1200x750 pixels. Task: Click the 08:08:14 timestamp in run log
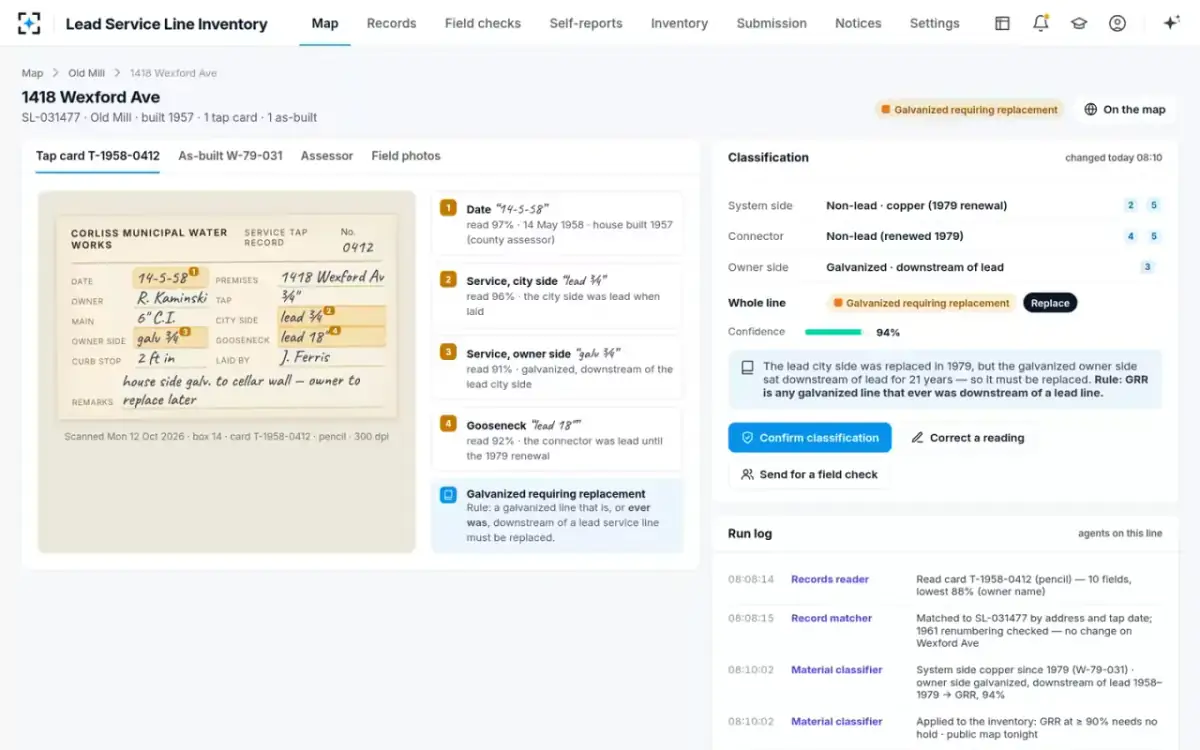(750, 579)
